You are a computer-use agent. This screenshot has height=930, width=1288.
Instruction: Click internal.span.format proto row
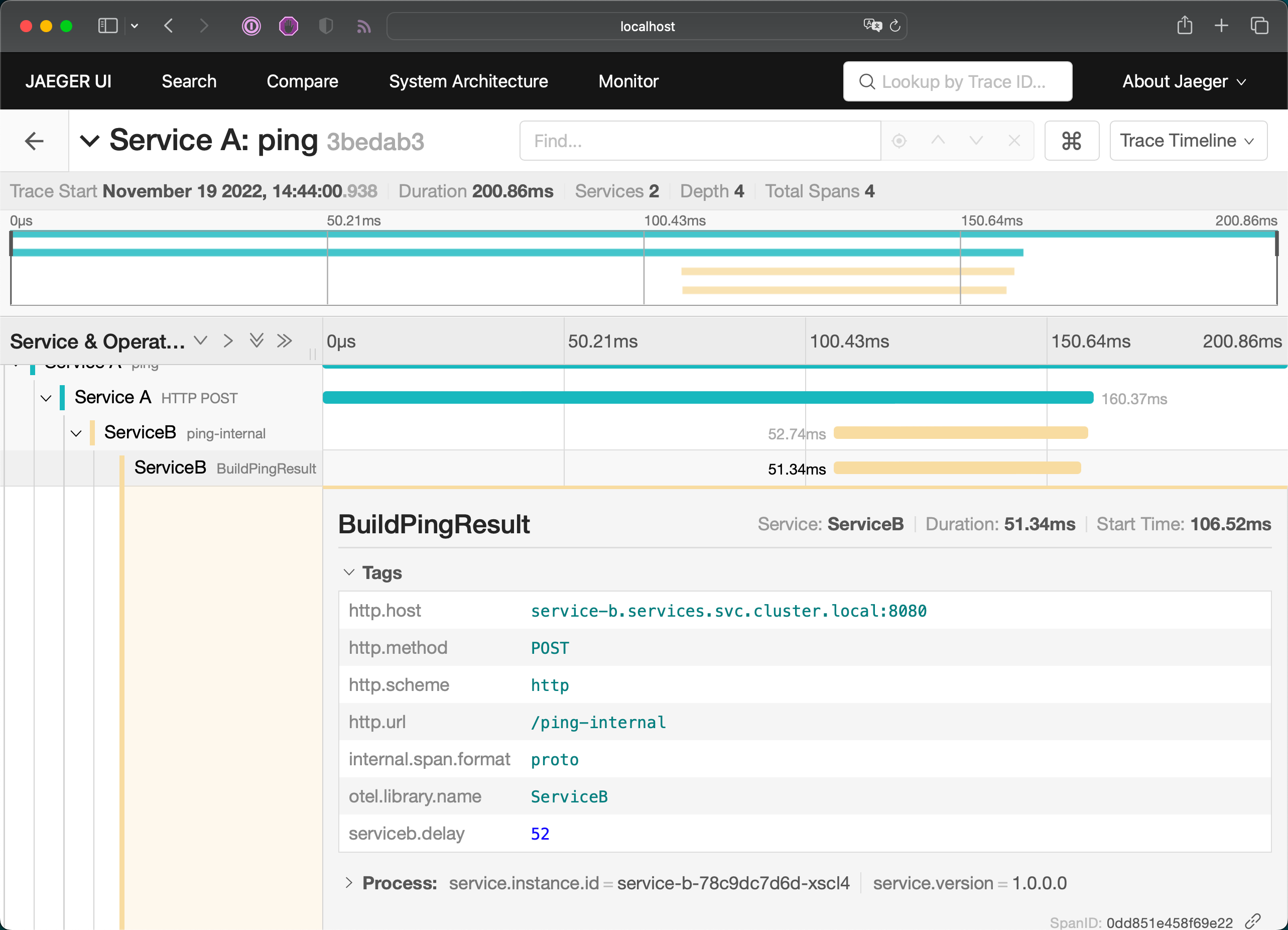pyautogui.click(x=804, y=759)
